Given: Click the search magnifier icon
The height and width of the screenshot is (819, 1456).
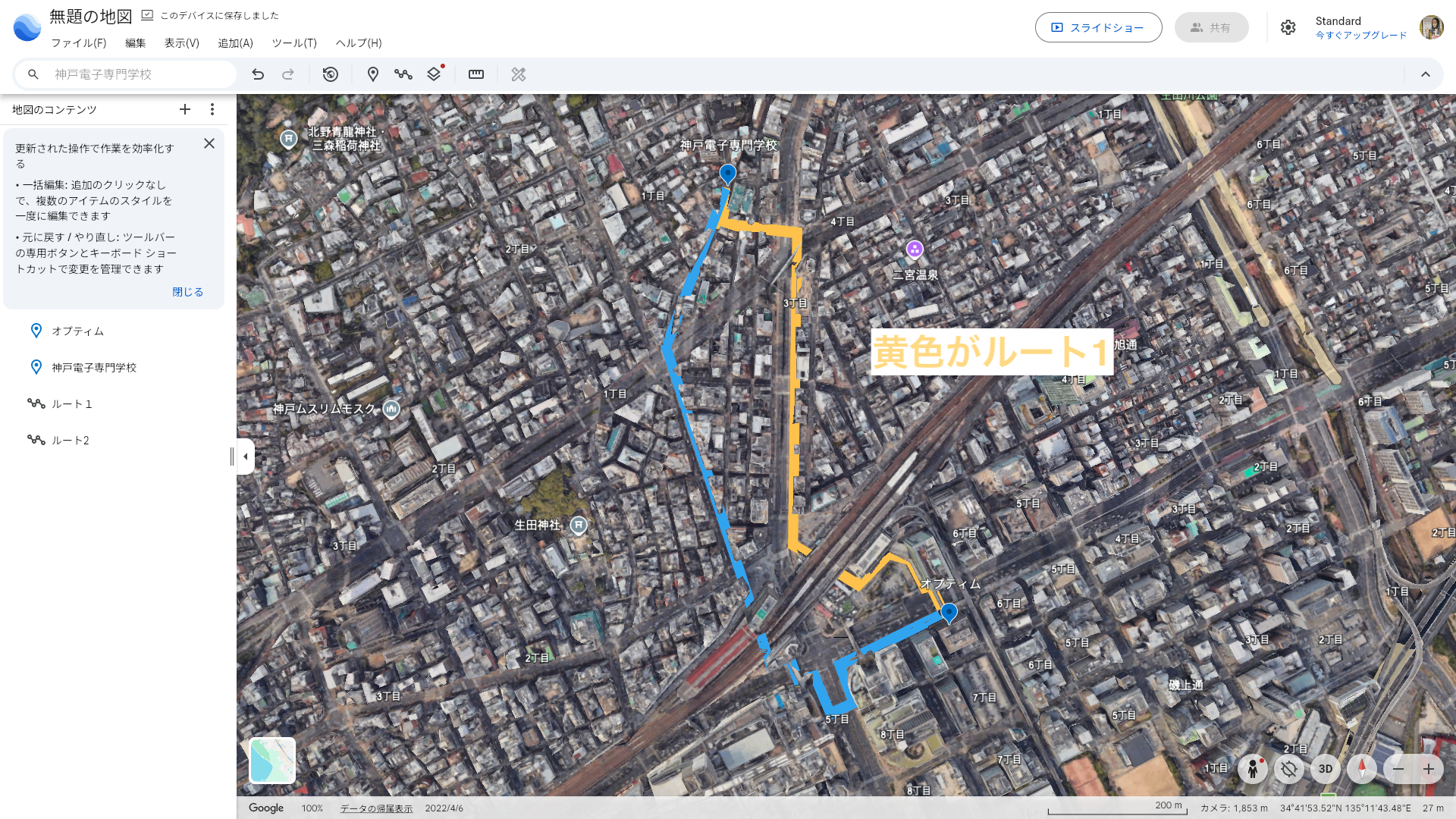Looking at the screenshot, I should [x=33, y=74].
